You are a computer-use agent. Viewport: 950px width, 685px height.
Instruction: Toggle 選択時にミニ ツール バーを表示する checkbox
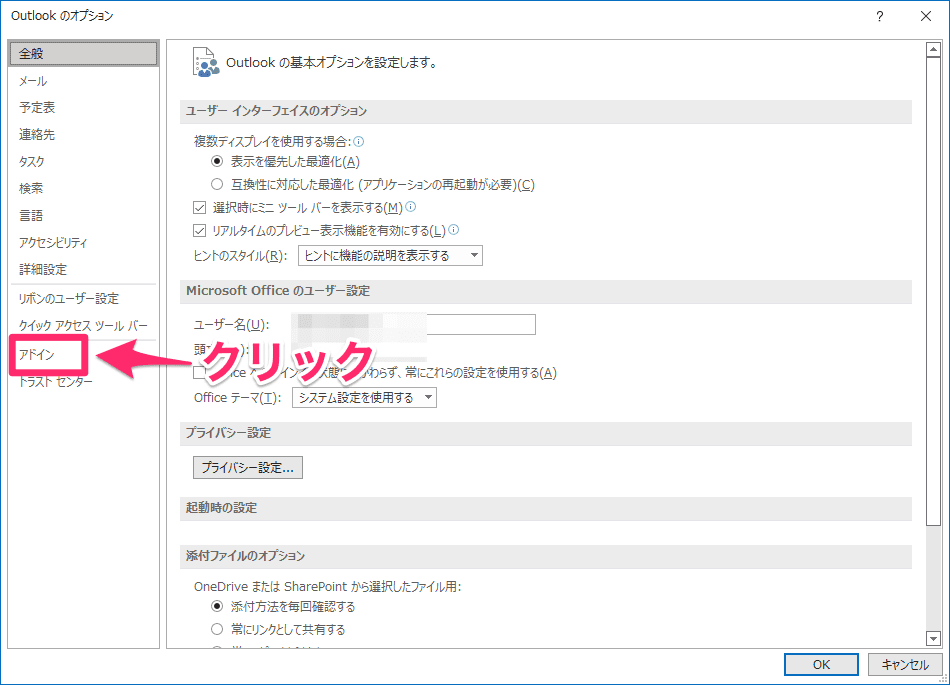(x=199, y=208)
